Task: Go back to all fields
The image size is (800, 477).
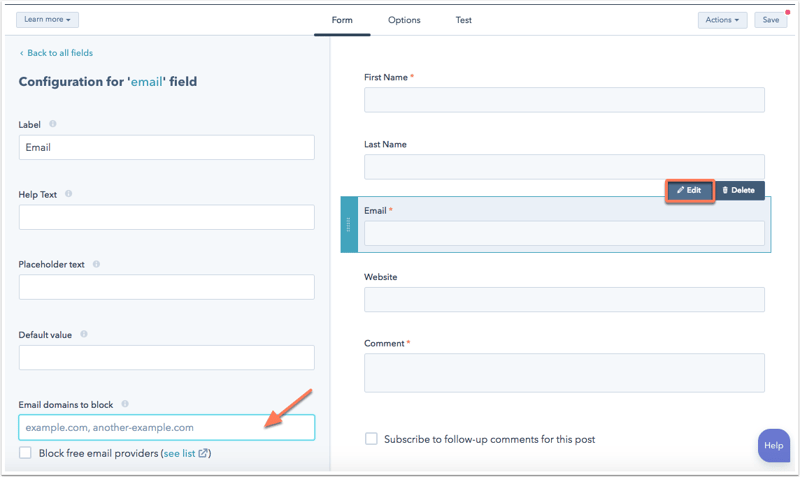Action: (x=56, y=53)
